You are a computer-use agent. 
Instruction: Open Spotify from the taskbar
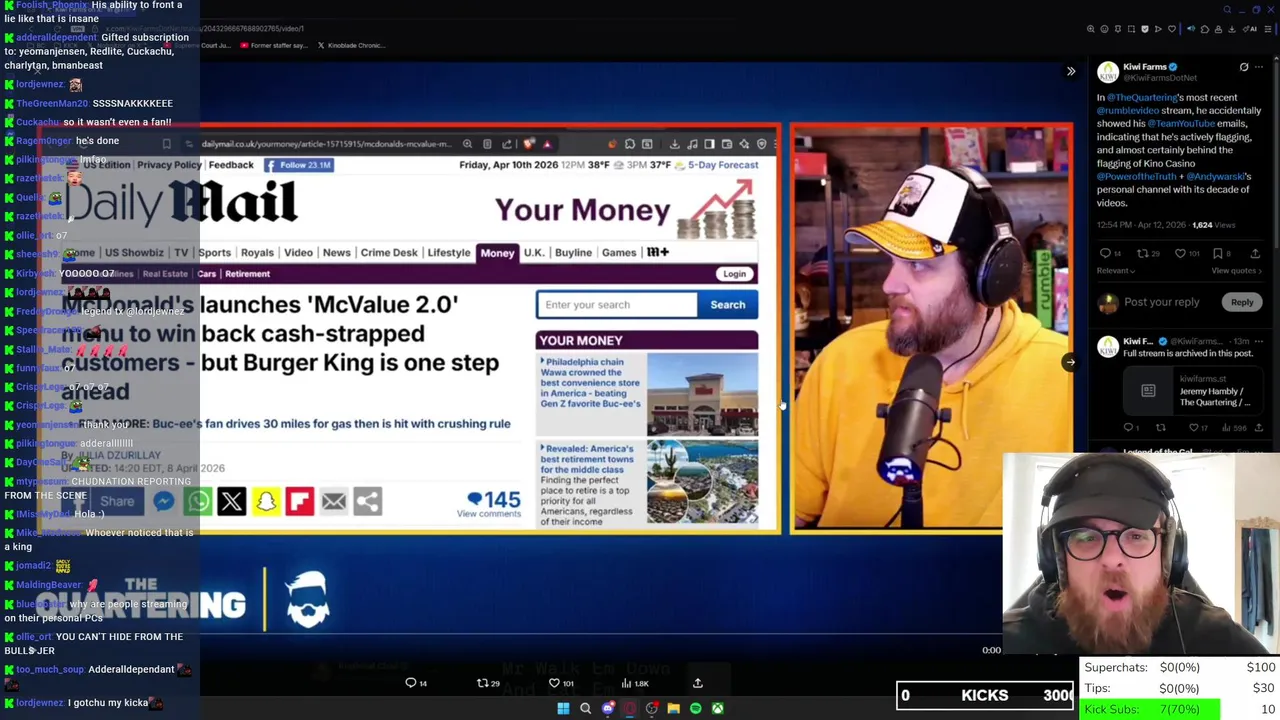pos(695,708)
